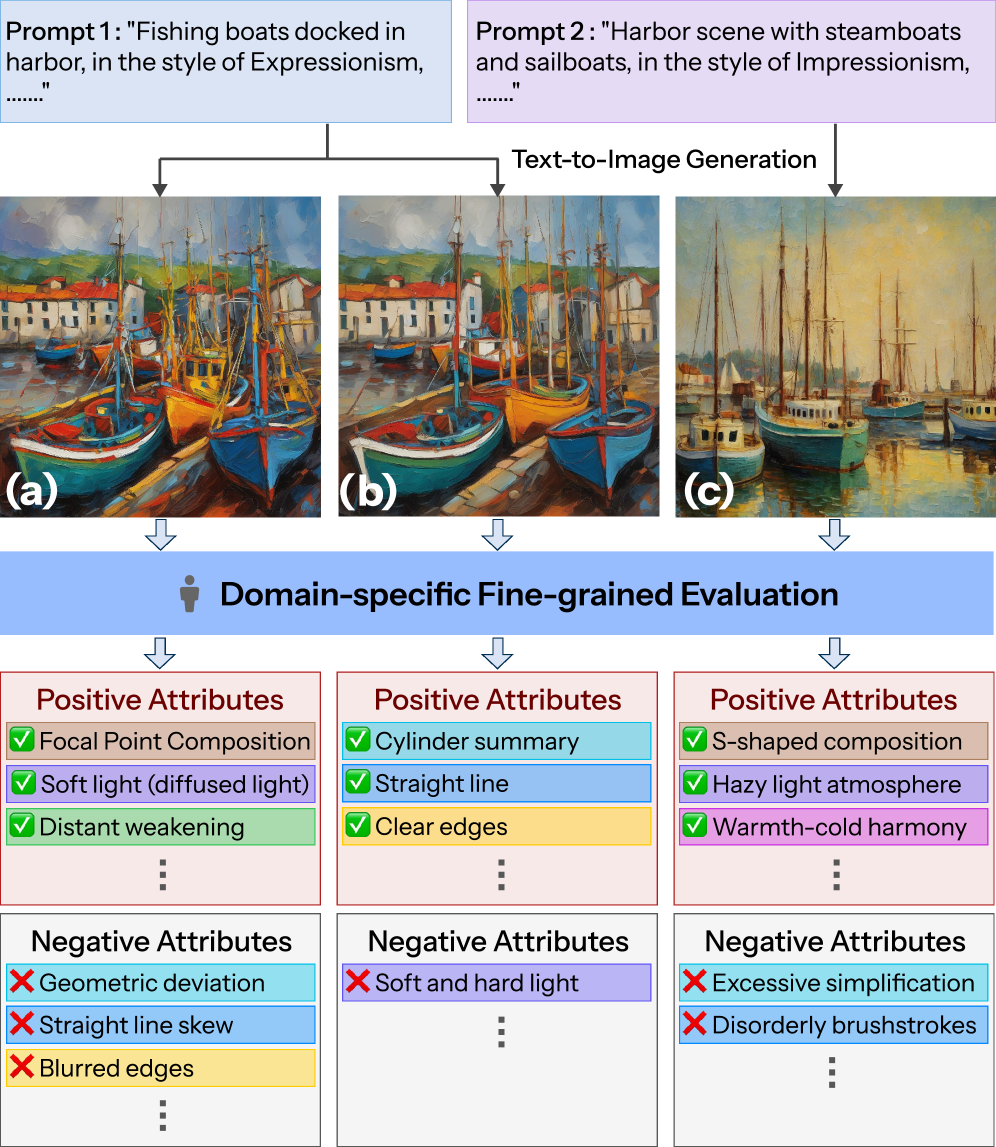Click green check next to S-shaped composition
Screen dimensions: 996x1147
[x=695, y=740]
